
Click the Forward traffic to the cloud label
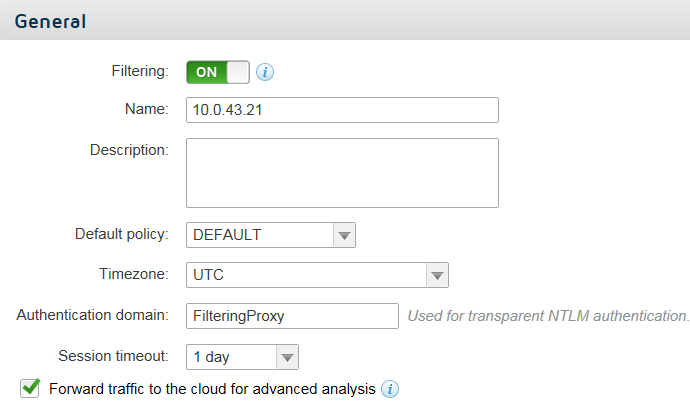[212, 389]
